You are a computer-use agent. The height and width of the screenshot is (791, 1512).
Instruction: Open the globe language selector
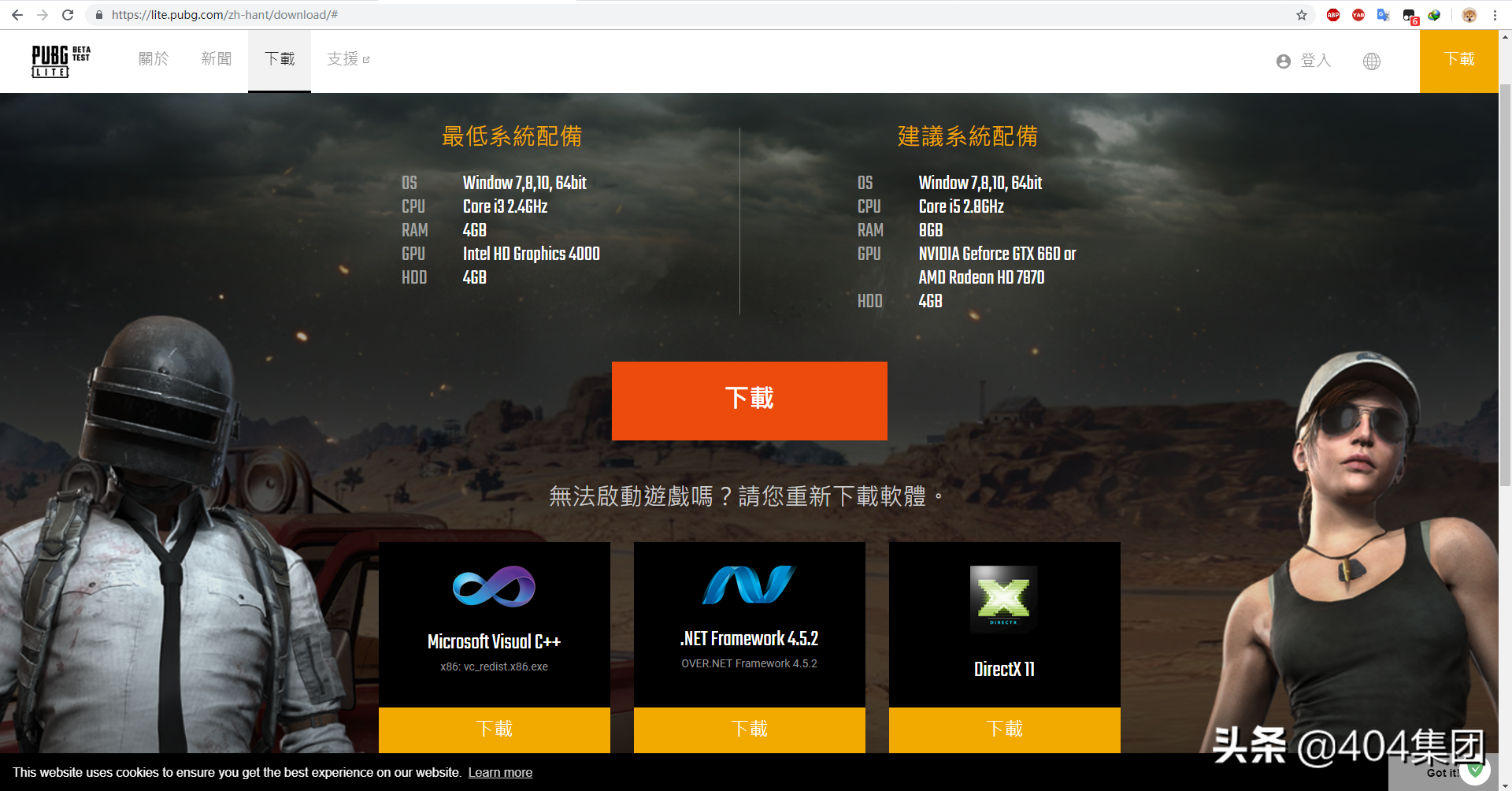tap(1372, 61)
